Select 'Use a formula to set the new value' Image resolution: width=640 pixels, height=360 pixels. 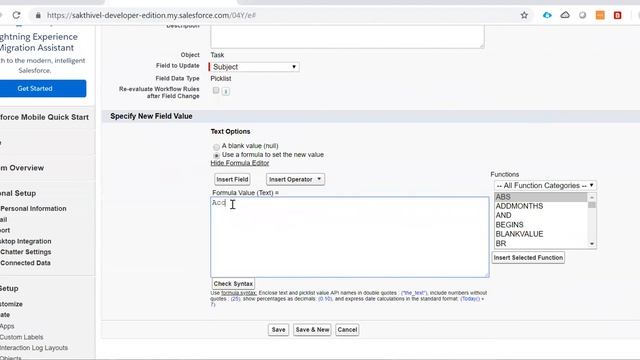point(216,156)
